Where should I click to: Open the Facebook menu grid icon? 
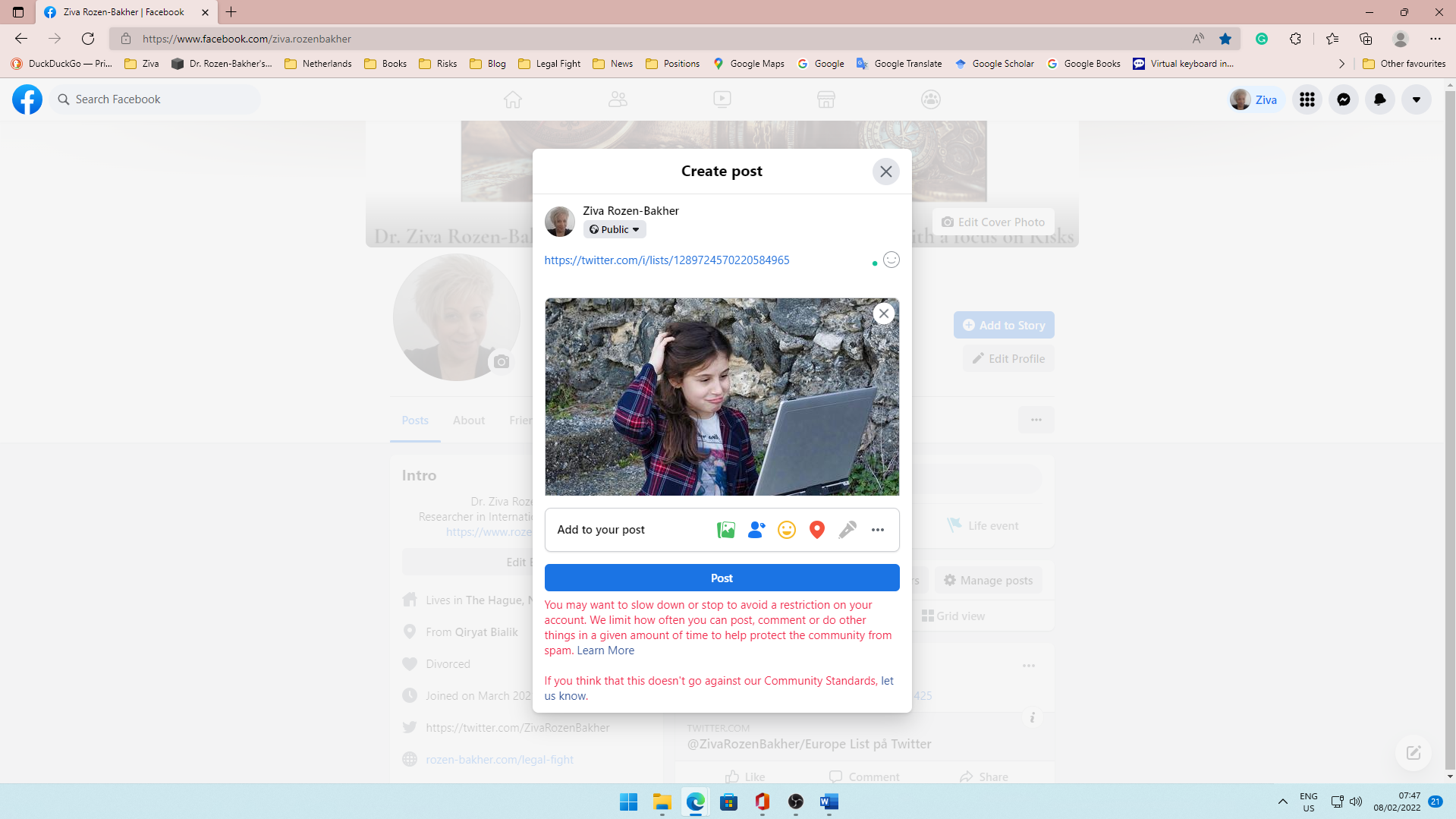(x=1307, y=99)
